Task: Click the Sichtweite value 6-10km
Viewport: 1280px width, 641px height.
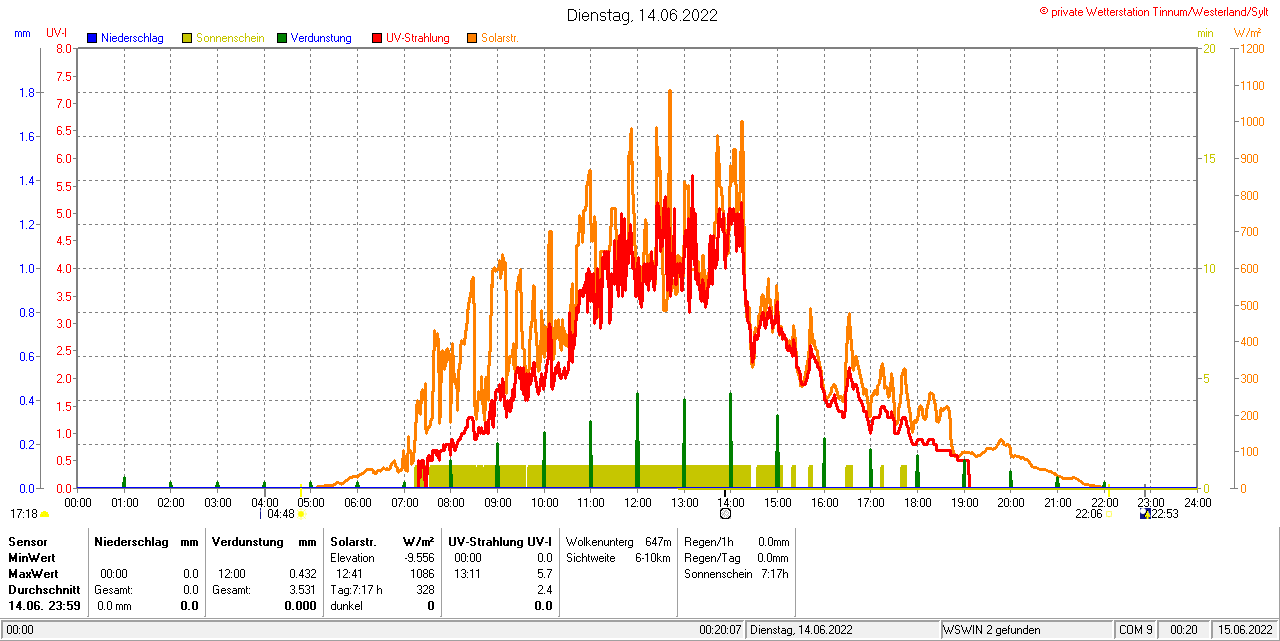Action: (x=653, y=558)
